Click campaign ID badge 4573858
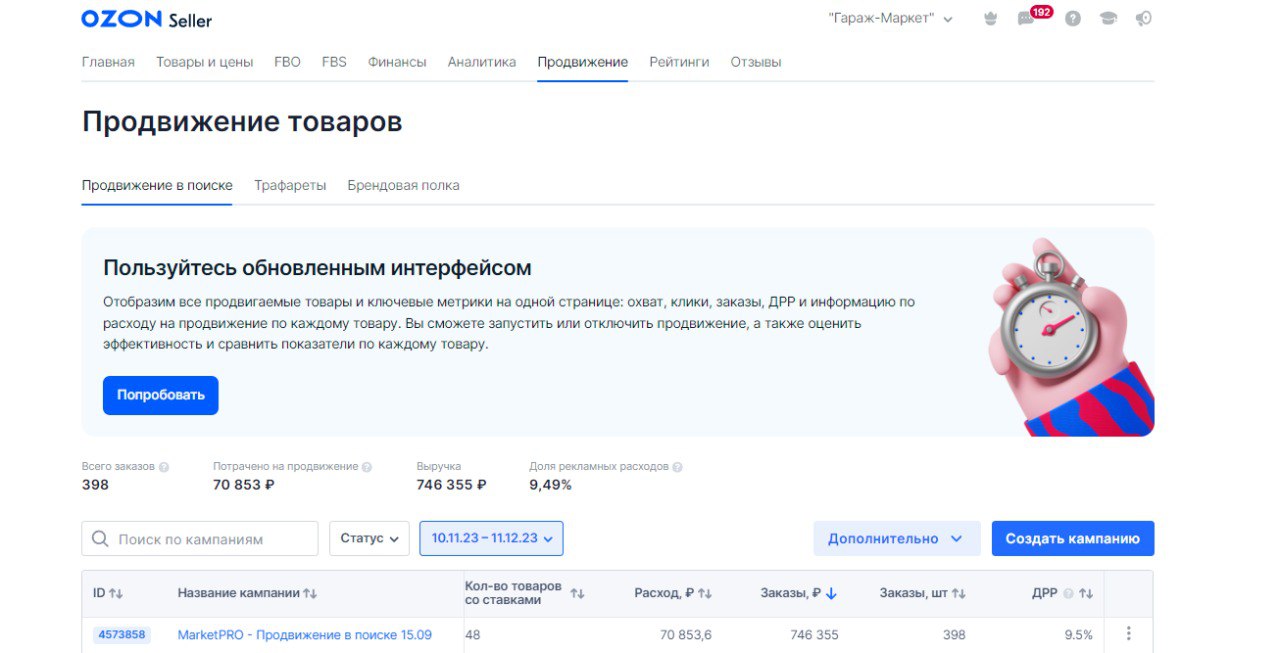 (x=122, y=635)
